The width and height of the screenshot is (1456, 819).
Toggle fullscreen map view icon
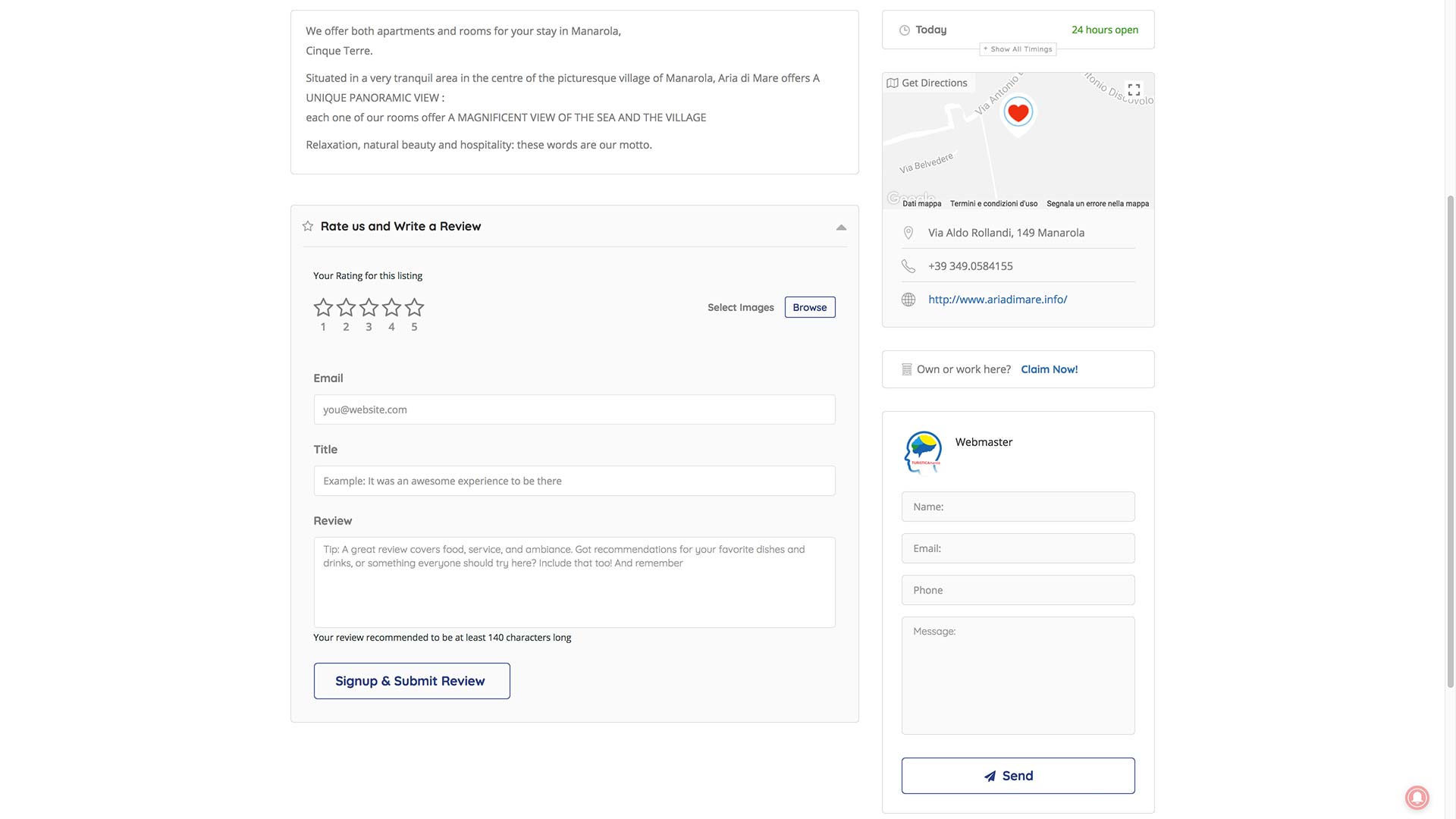pyautogui.click(x=1134, y=89)
